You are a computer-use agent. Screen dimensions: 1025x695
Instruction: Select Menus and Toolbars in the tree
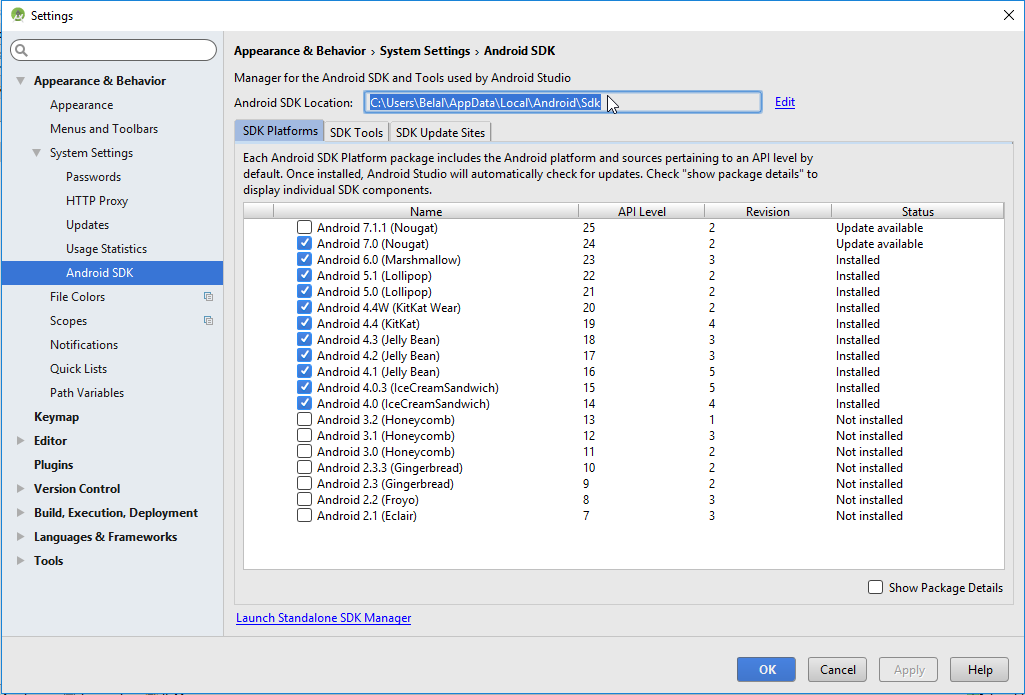[104, 129]
